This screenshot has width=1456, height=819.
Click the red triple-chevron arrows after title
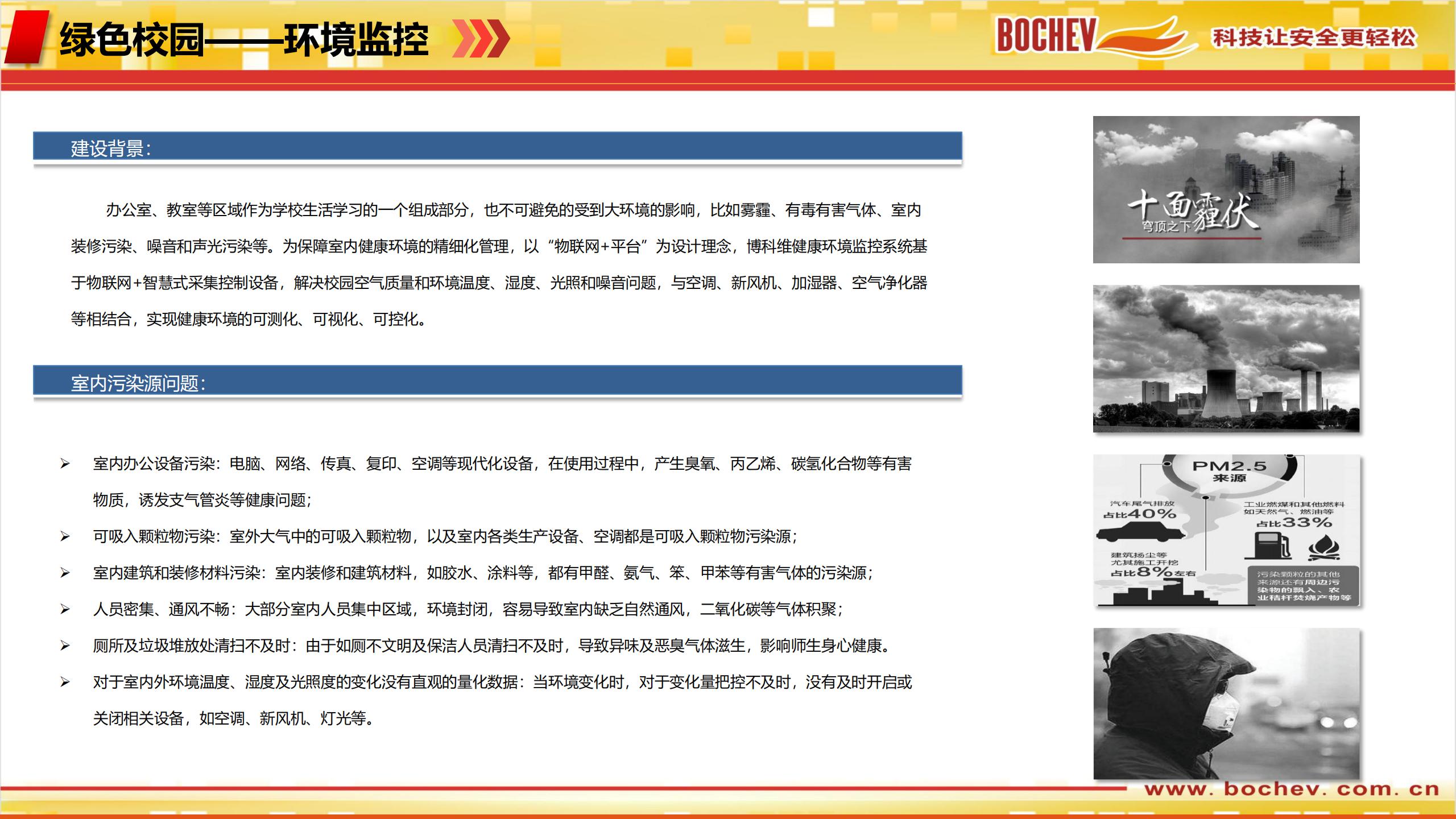(481, 39)
